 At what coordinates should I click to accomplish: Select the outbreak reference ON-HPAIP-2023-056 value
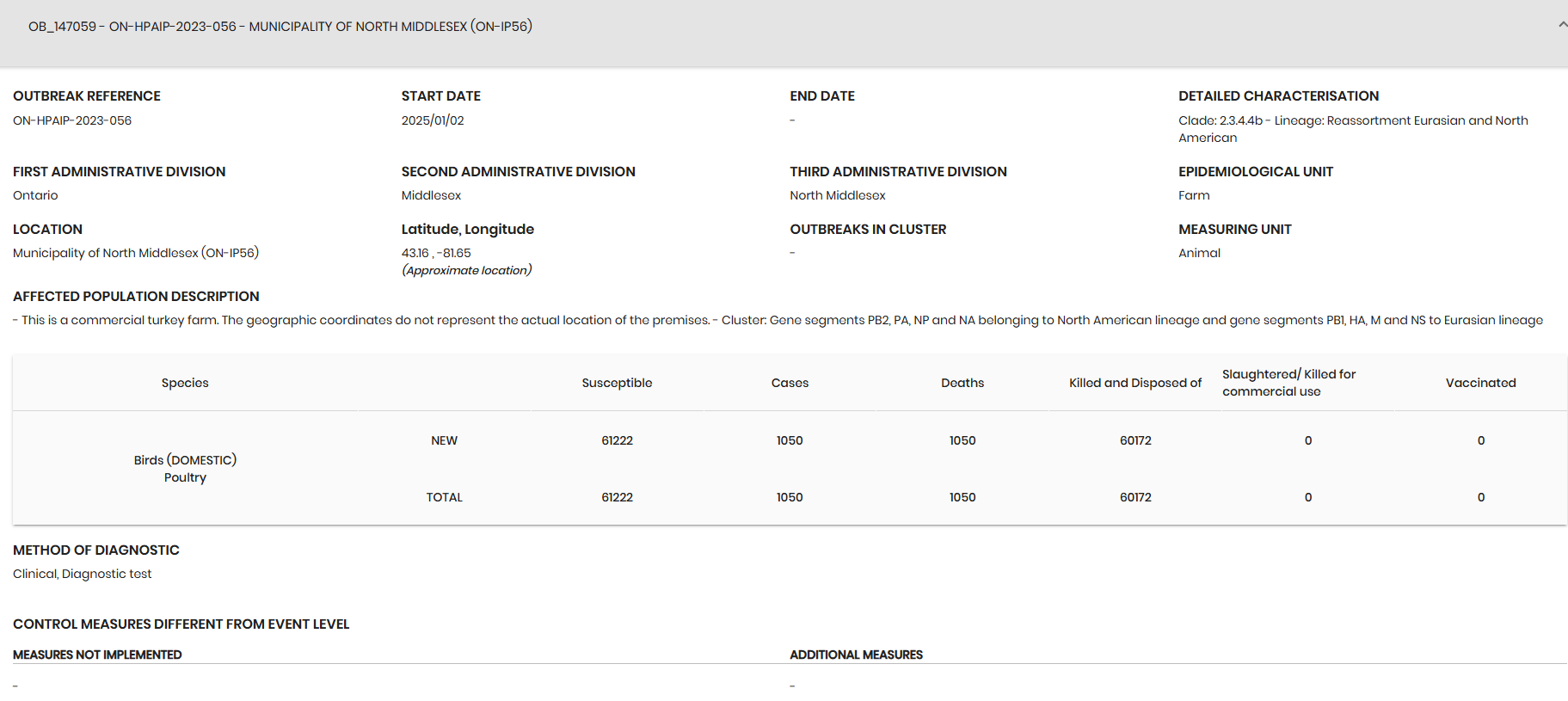click(x=72, y=120)
